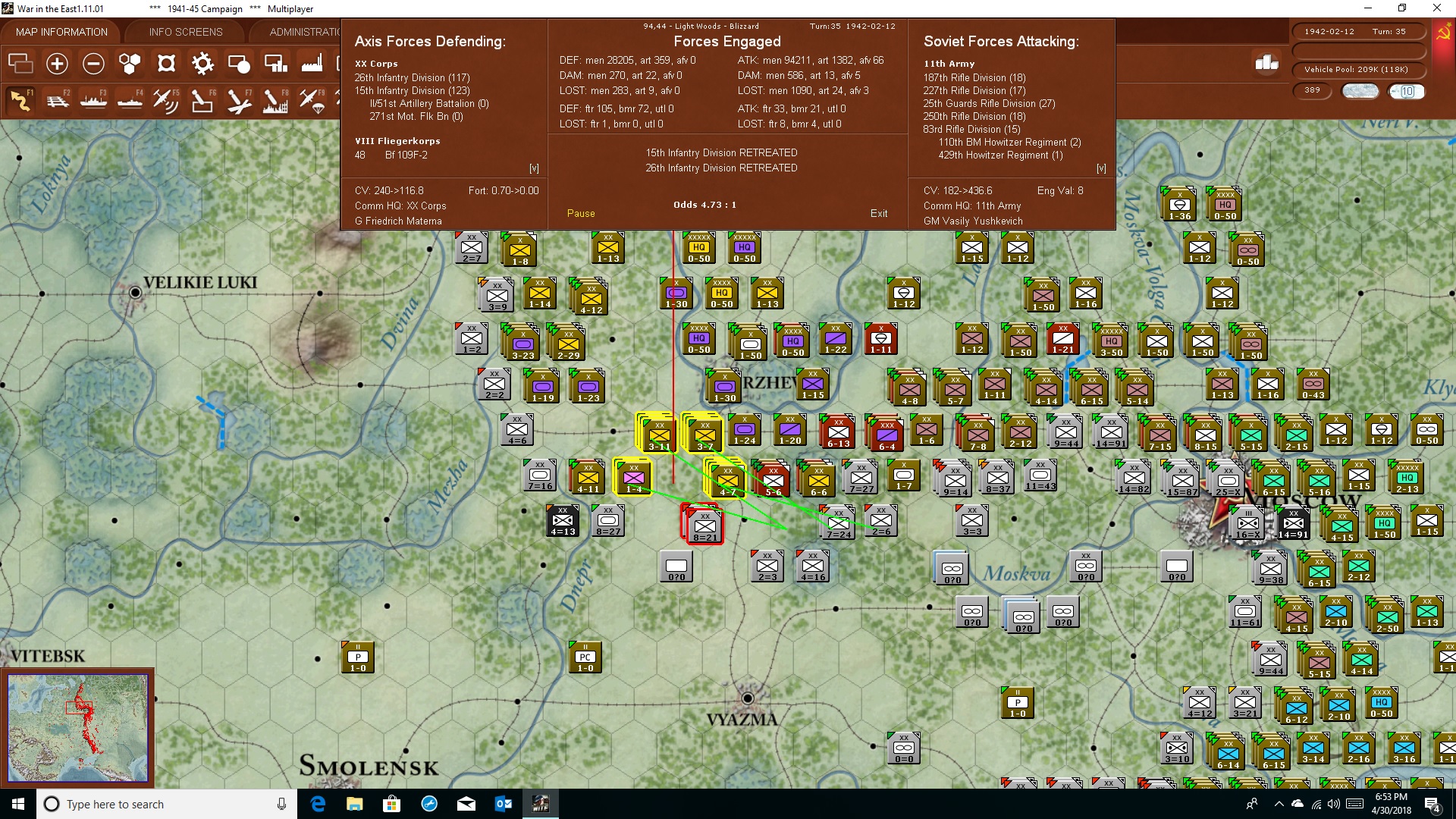Click the Soviet hammer and sickle flag
1456x819 pixels.
[x=1443, y=32]
